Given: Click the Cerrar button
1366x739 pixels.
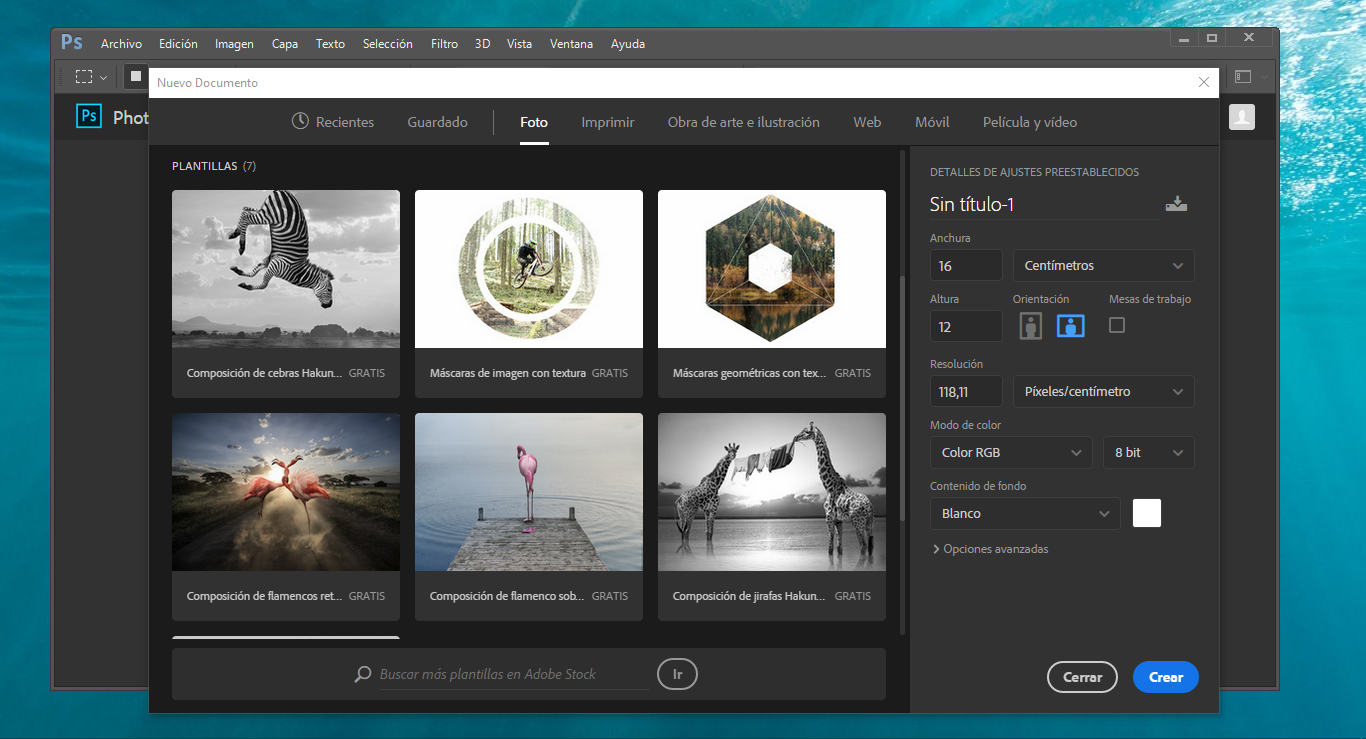Looking at the screenshot, I should point(1082,677).
